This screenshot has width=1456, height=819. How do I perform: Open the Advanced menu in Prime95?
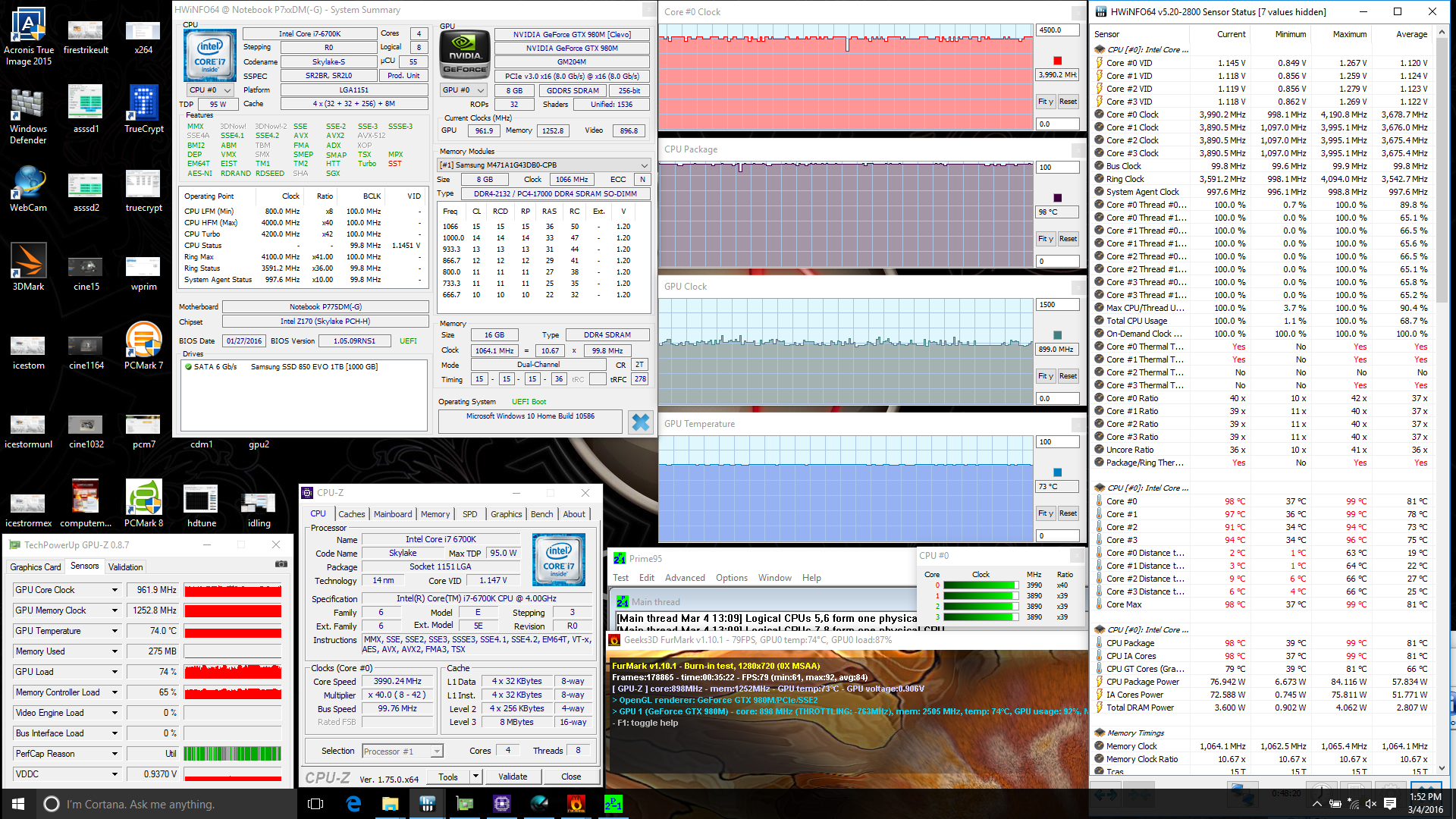click(x=685, y=578)
